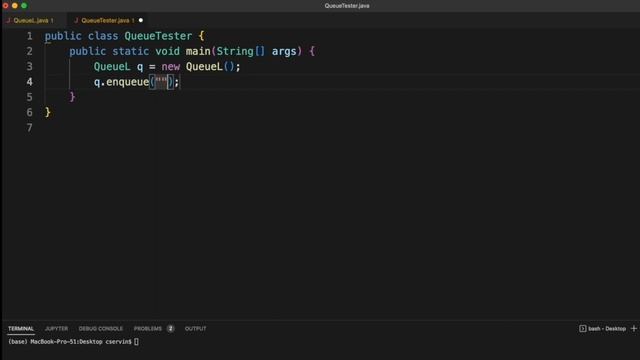Image resolution: width=640 pixels, height=360 pixels.
Task: Switch to the QueueL.java editor tab
Action: click(x=33, y=20)
